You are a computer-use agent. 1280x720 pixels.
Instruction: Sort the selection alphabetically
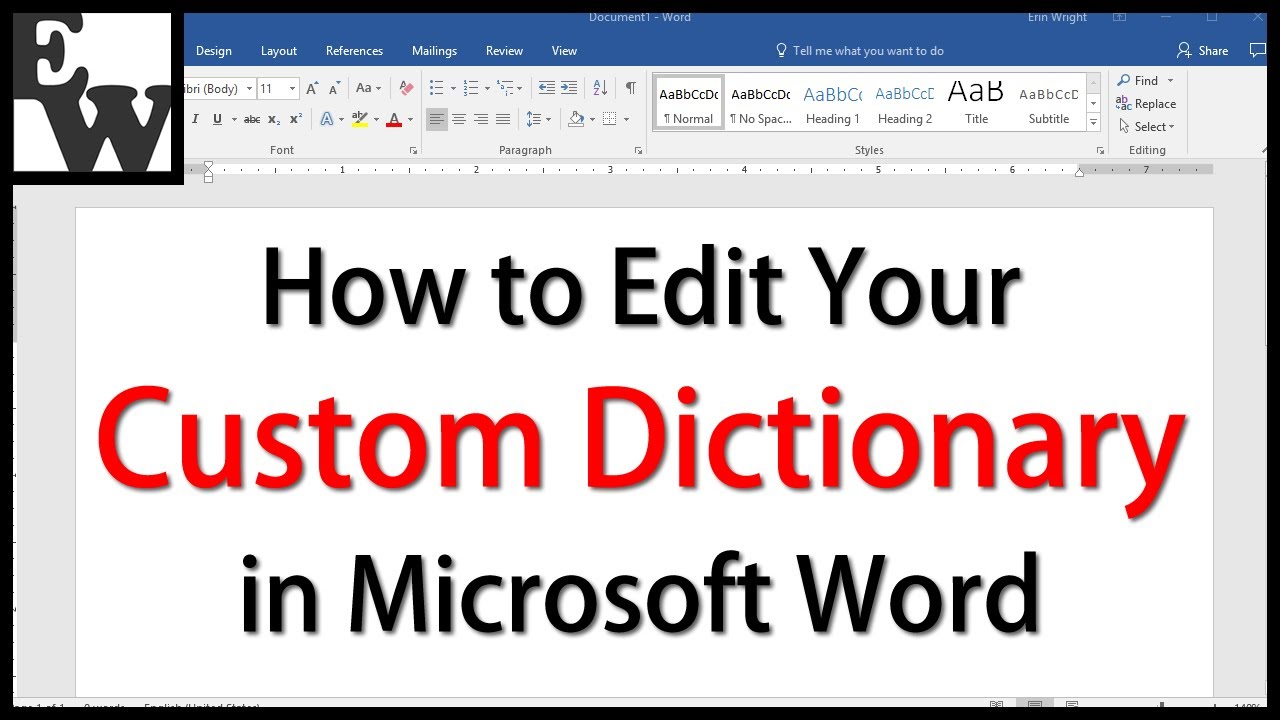click(600, 88)
